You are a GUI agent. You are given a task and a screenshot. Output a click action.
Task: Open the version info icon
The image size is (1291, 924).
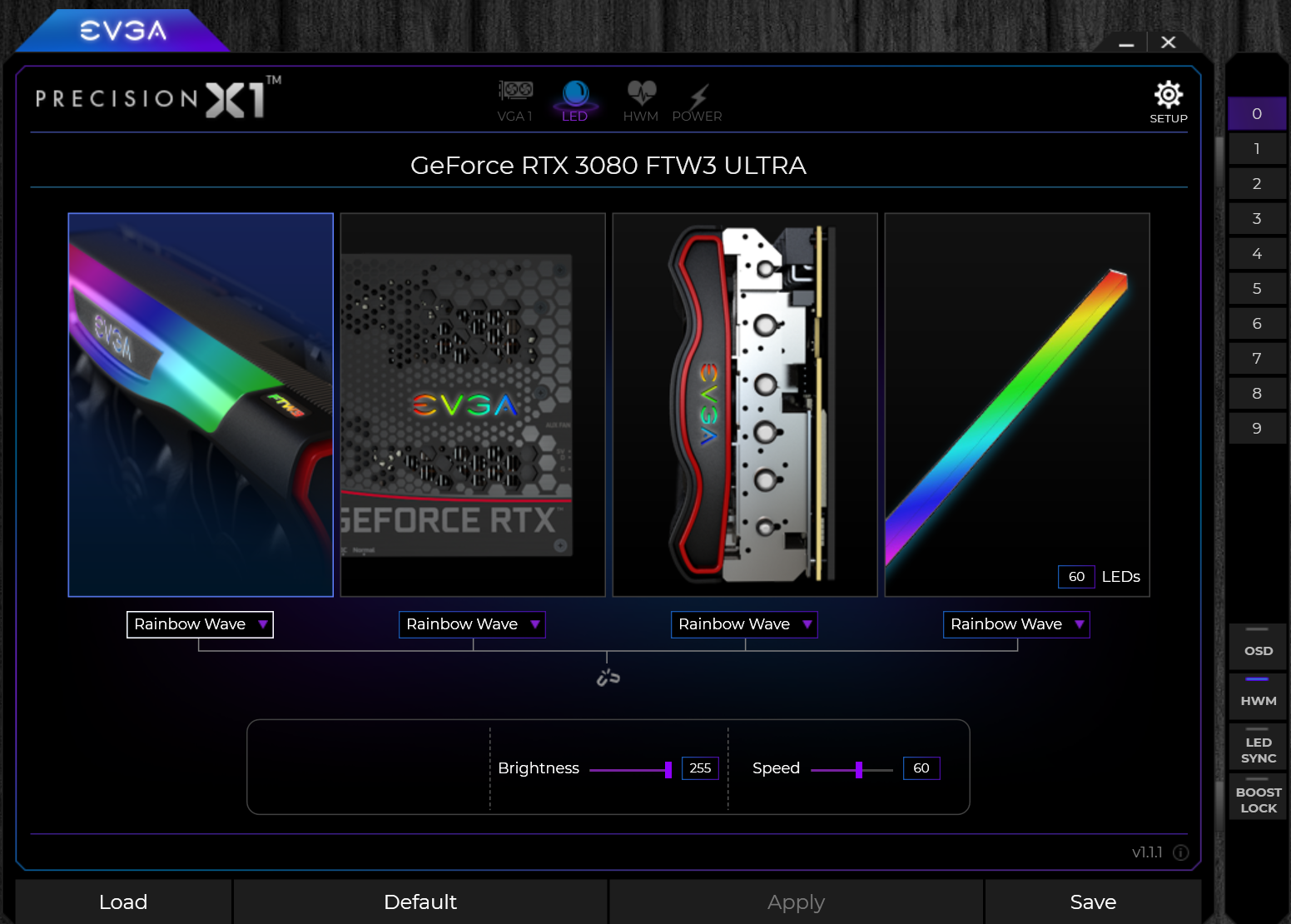[1180, 852]
